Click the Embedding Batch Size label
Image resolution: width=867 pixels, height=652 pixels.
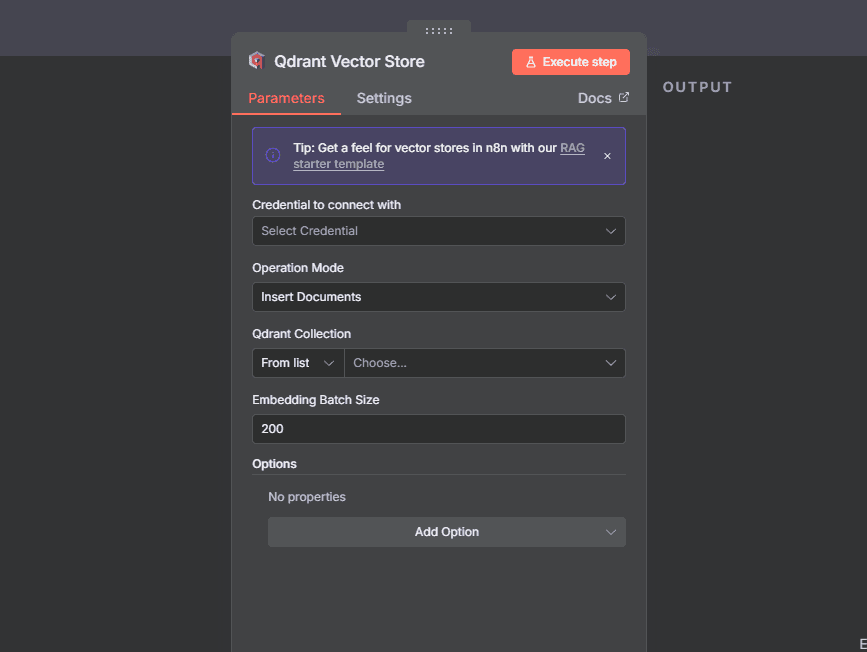point(316,400)
